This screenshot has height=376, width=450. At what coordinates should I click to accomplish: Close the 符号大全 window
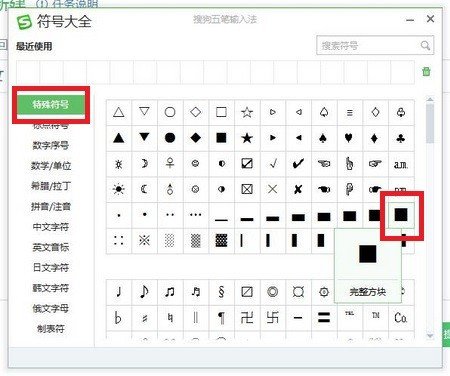(430, 19)
